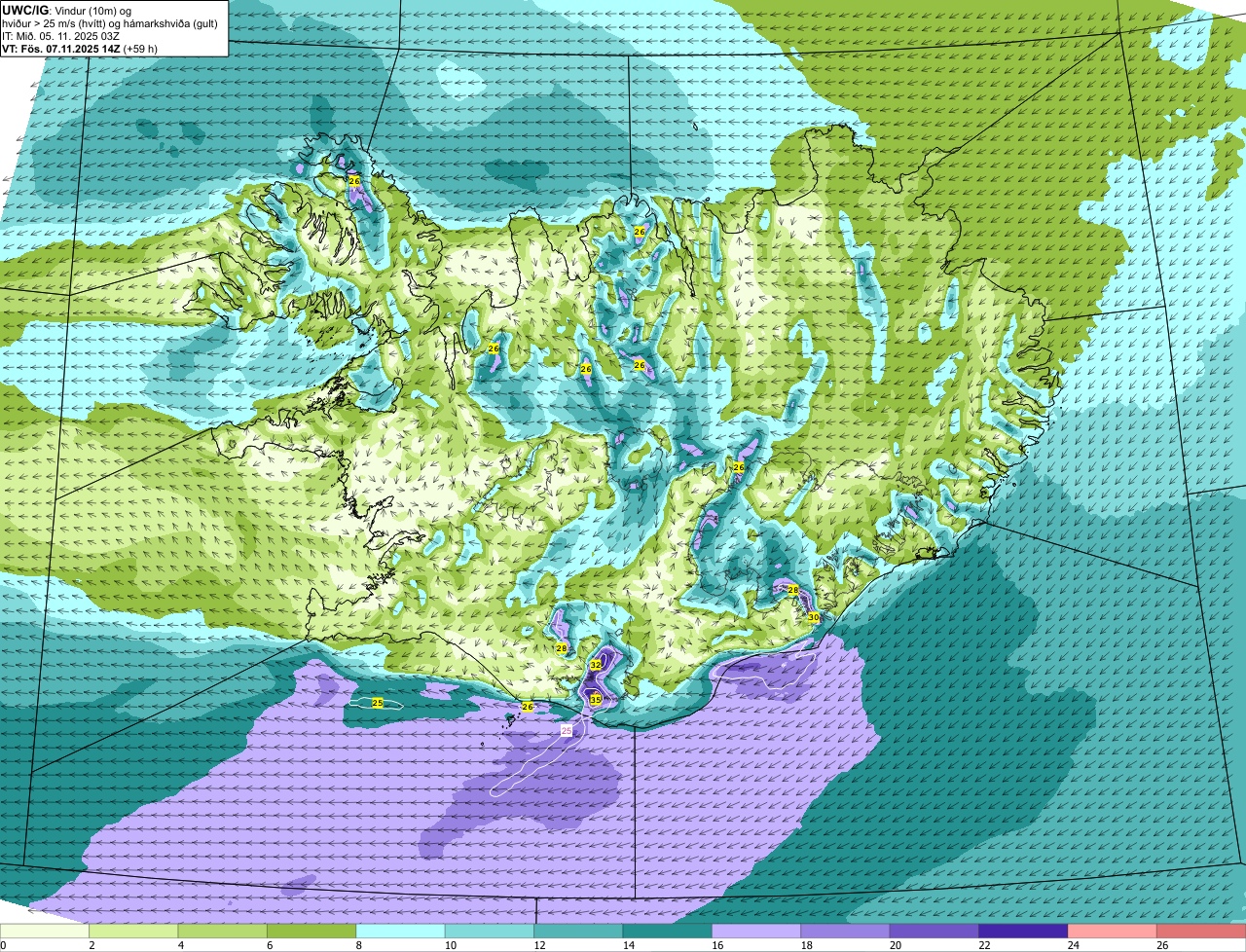Click the above-26 m/s red legend swatch

click(1201, 932)
